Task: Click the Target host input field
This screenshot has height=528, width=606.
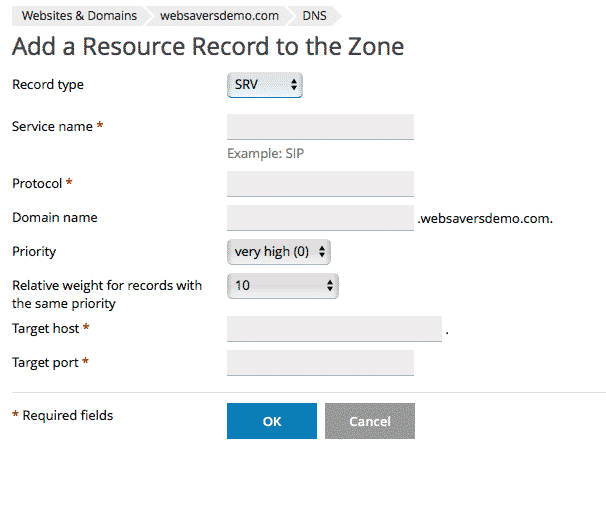Action: (334, 329)
